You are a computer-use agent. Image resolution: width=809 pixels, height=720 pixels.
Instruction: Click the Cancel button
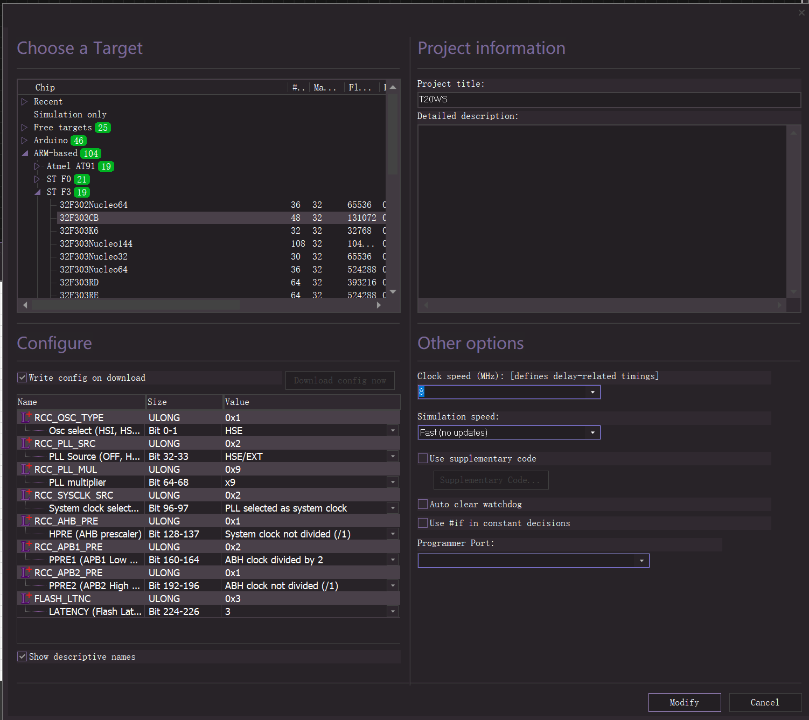click(x=765, y=702)
